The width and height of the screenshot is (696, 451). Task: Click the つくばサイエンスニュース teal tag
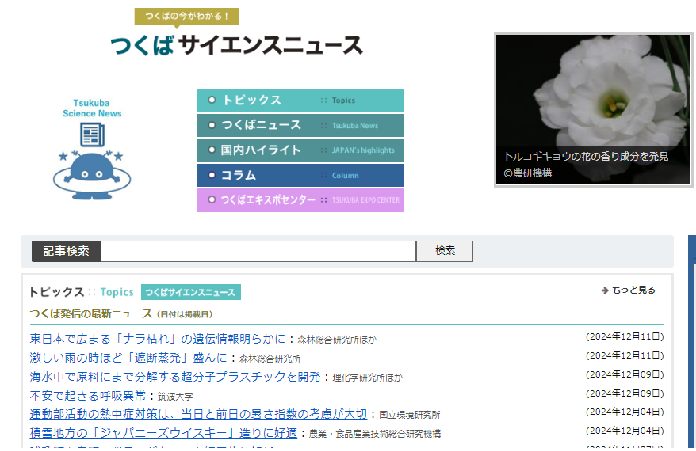(x=191, y=292)
